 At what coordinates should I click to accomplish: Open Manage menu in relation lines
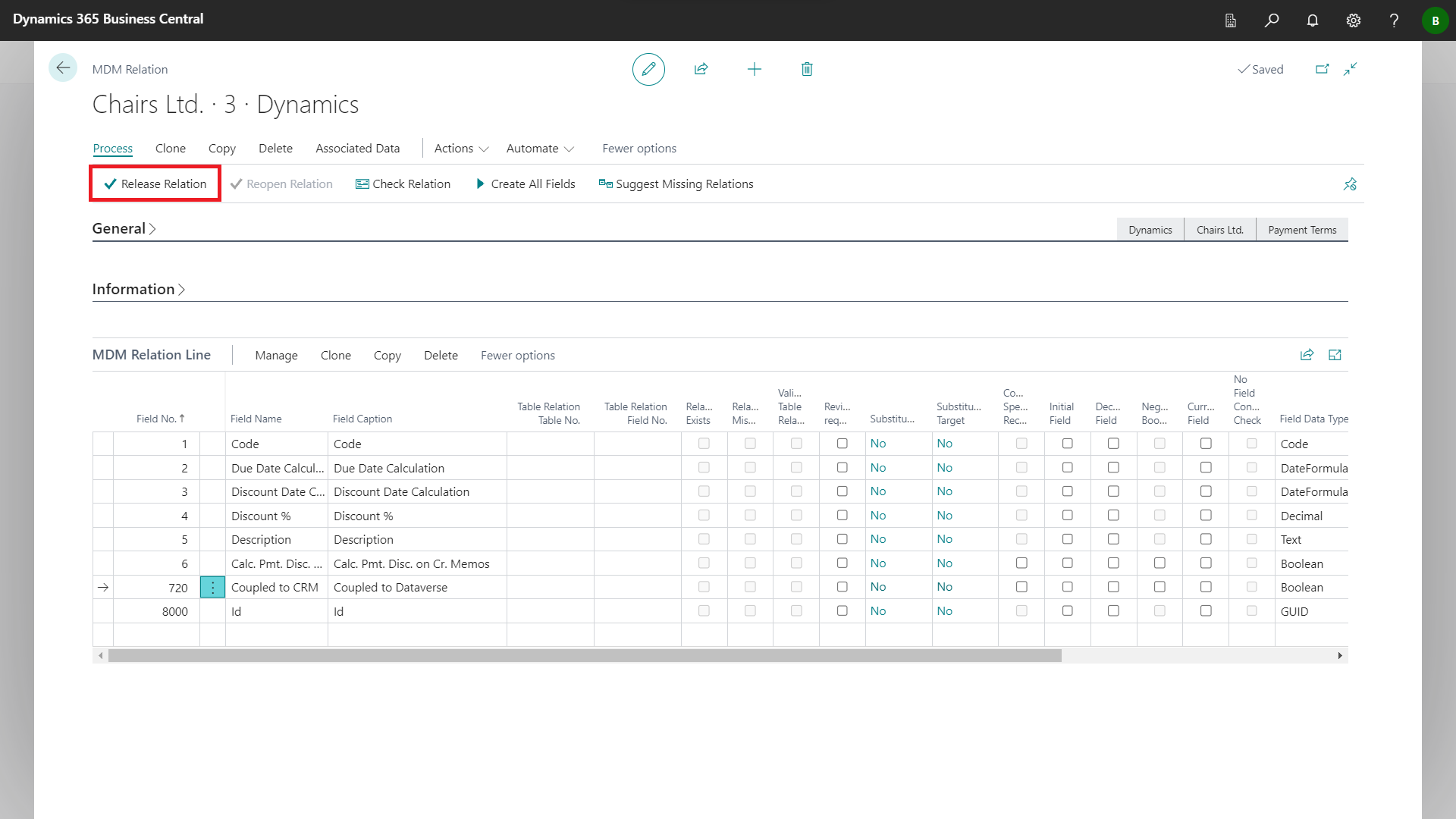coord(276,356)
